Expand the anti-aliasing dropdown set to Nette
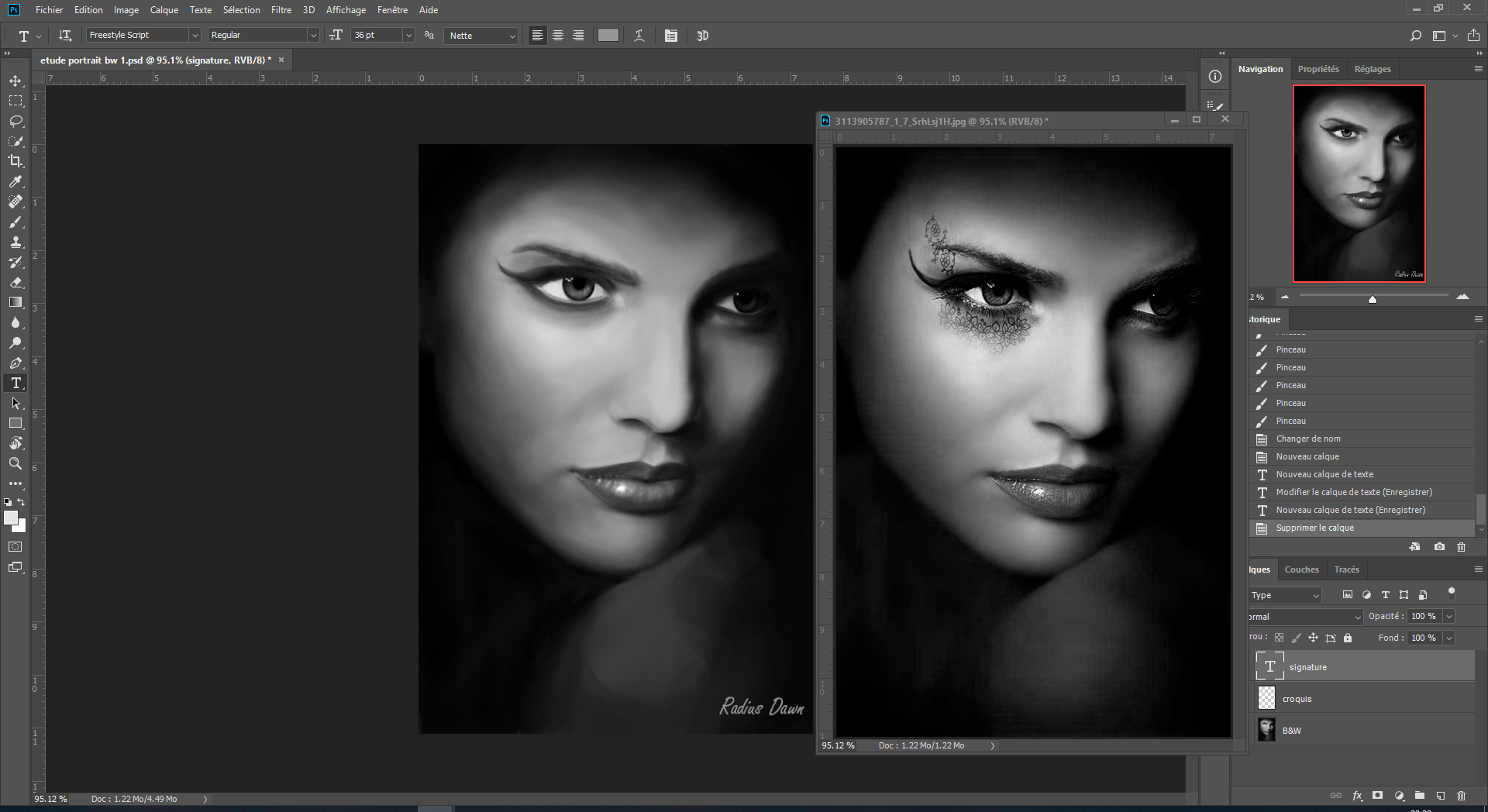Image resolution: width=1488 pixels, height=812 pixels. [x=480, y=35]
